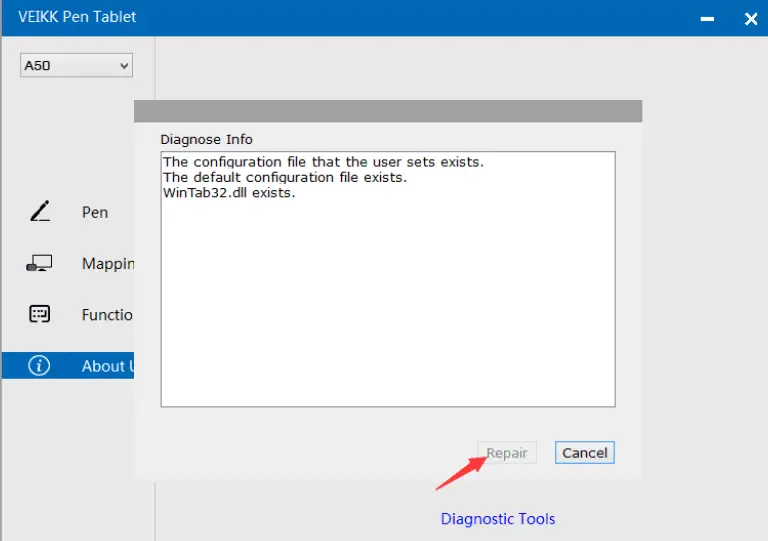The height and width of the screenshot is (541, 768).
Task: Click the 'Diagnose Info' label
Action: (x=206, y=140)
